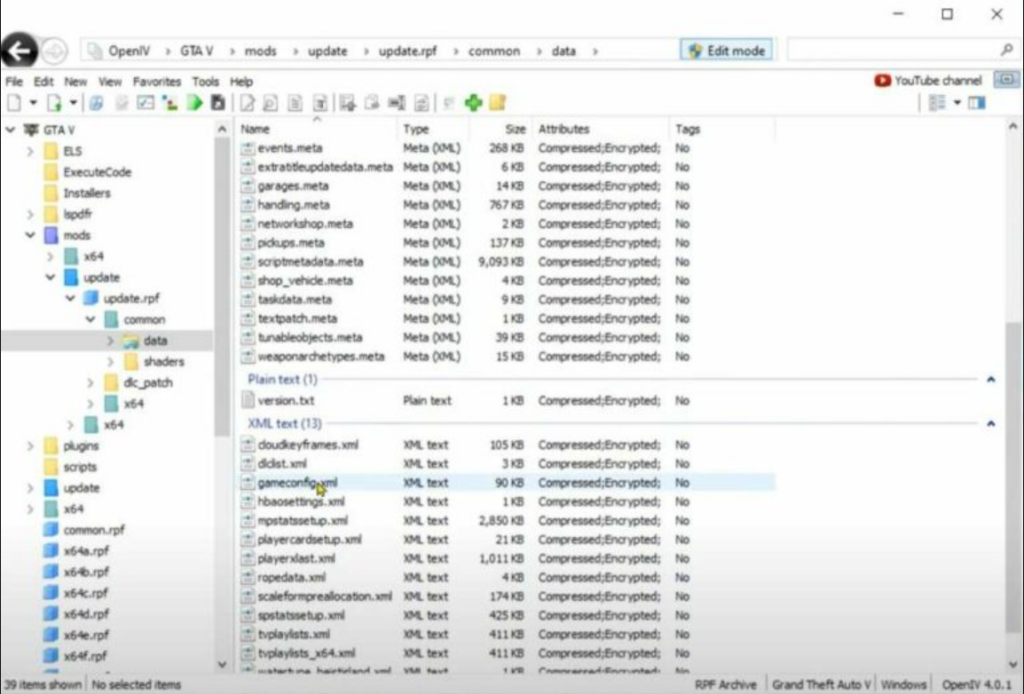
Task: Click the green plus icon to add files
Action: click(x=473, y=101)
